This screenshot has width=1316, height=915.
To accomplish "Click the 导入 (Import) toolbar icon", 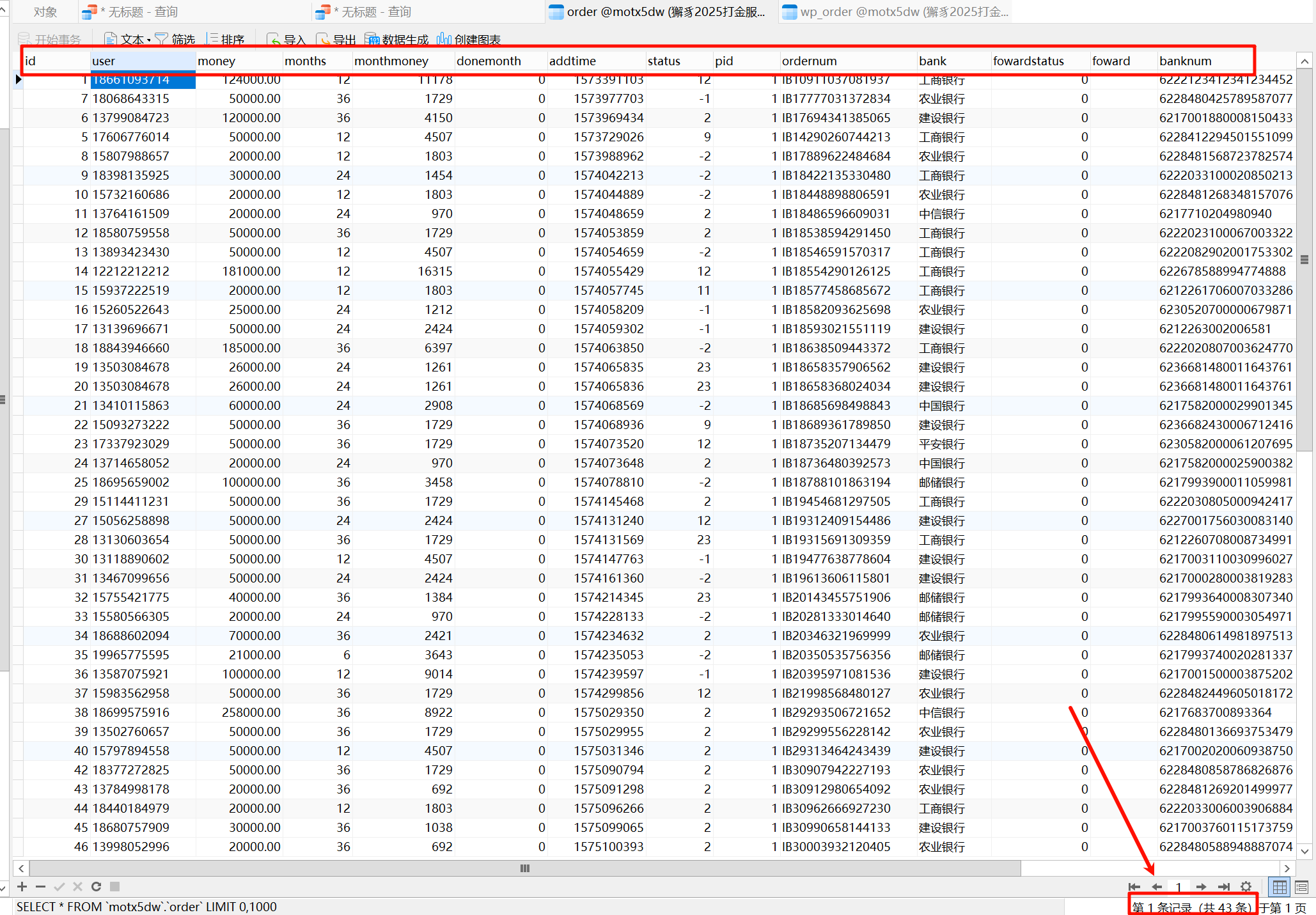I will tap(275, 40).
